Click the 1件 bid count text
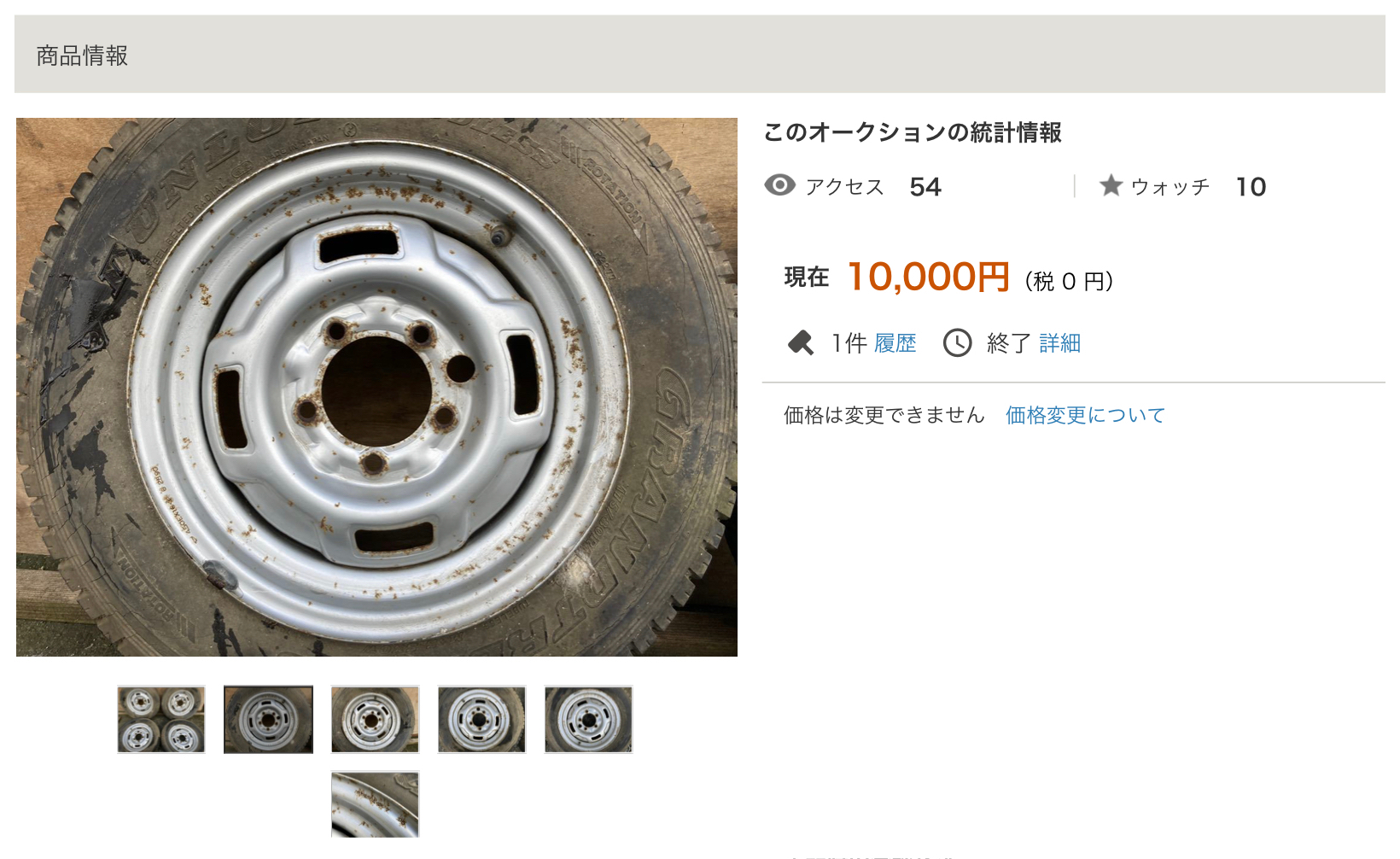The image size is (1400, 859). point(849,343)
